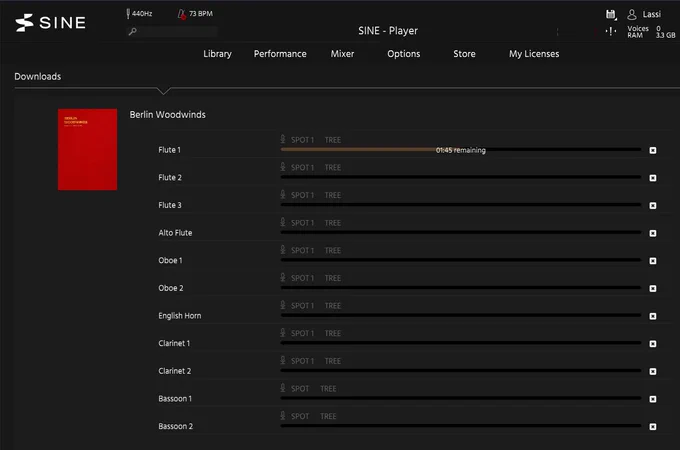The image size is (680, 450).
Task: Select the Alto Flute instrument name
Action: coord(175,233)
